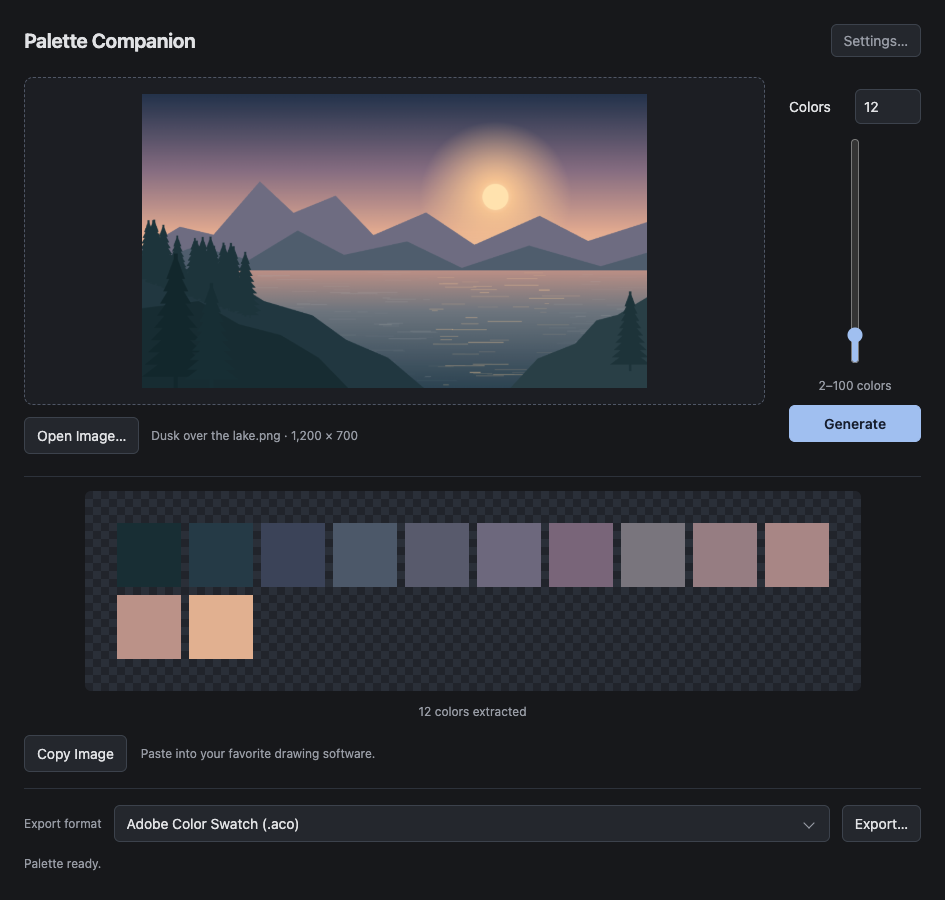Click the file name Dusk over the lake.png
Image resolution: width=945 pixels, height=900 pixels.
pos(216,435)
